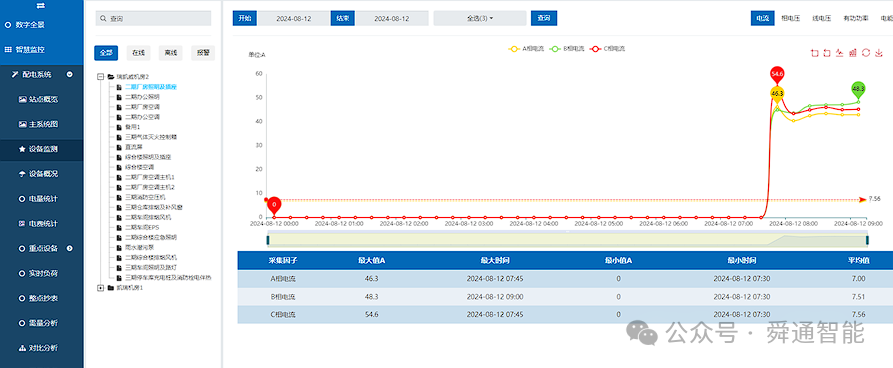Viewport: 893px width, 368px height.
Task: Select 备用1 in the device tree
Action: pyautogui.click(x=132, y=126)
